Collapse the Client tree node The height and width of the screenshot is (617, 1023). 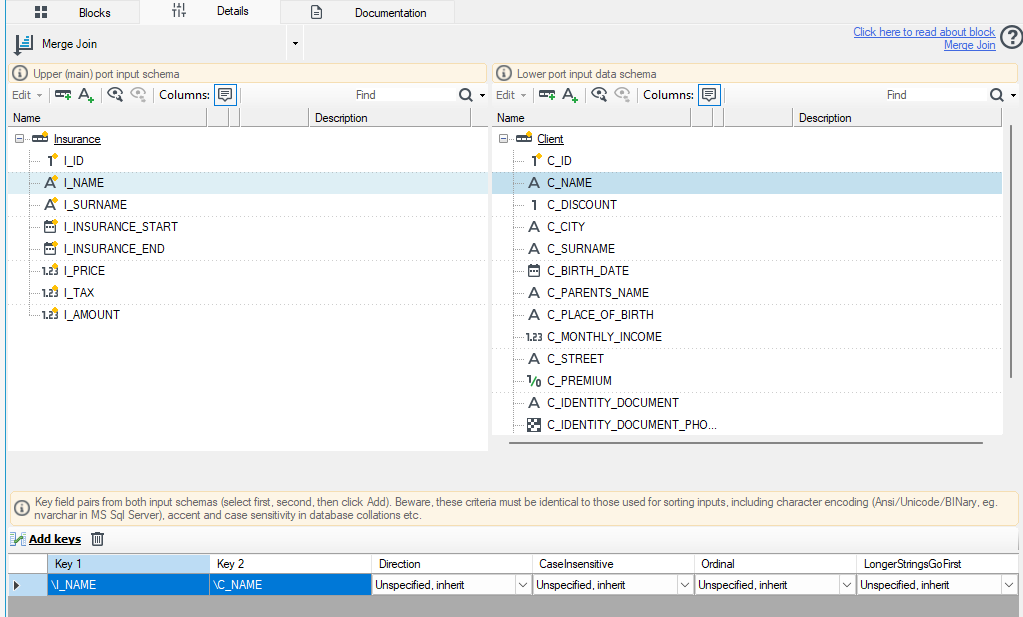coord(503,138)
